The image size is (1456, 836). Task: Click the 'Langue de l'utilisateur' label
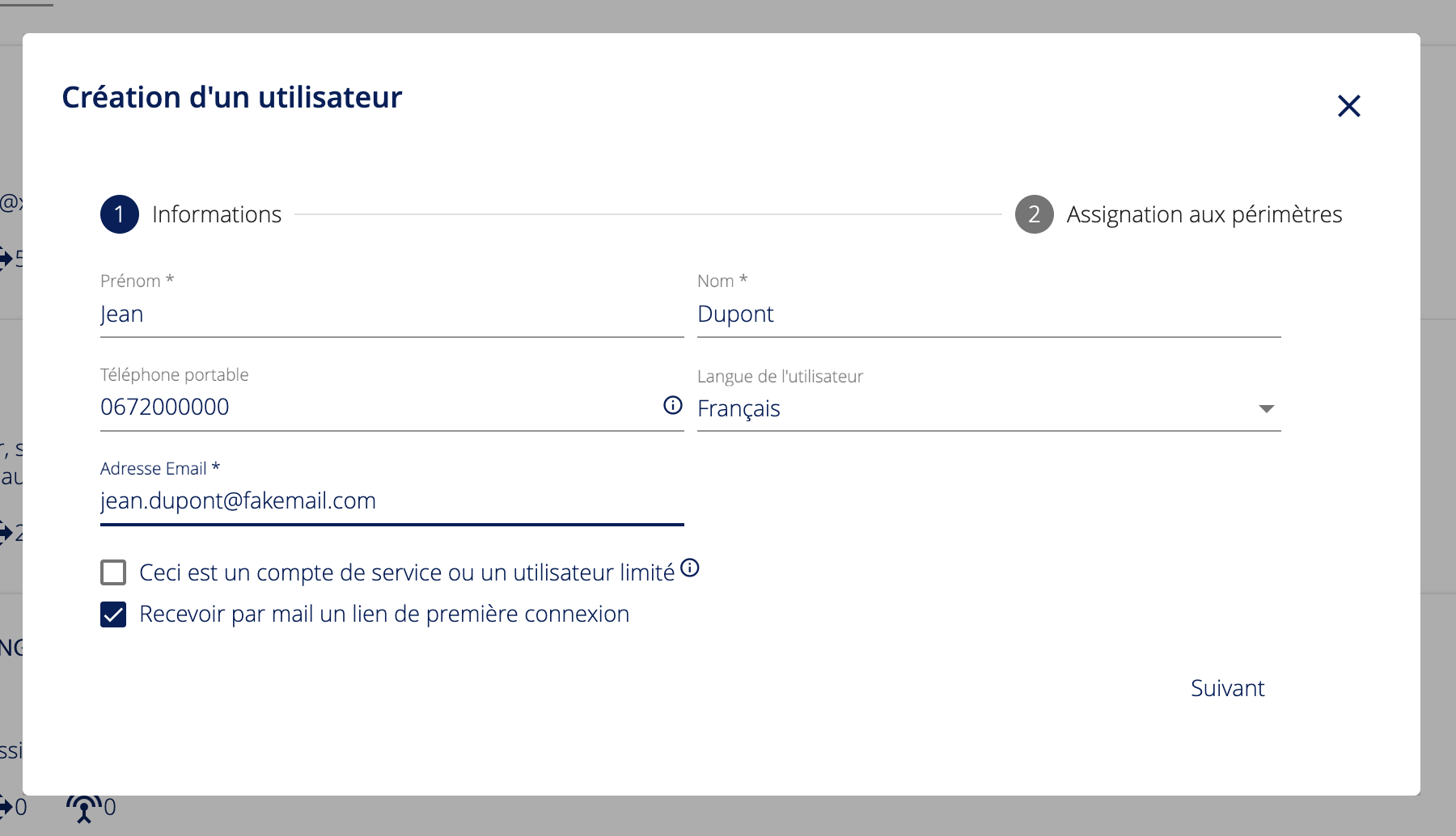(780, 377)
